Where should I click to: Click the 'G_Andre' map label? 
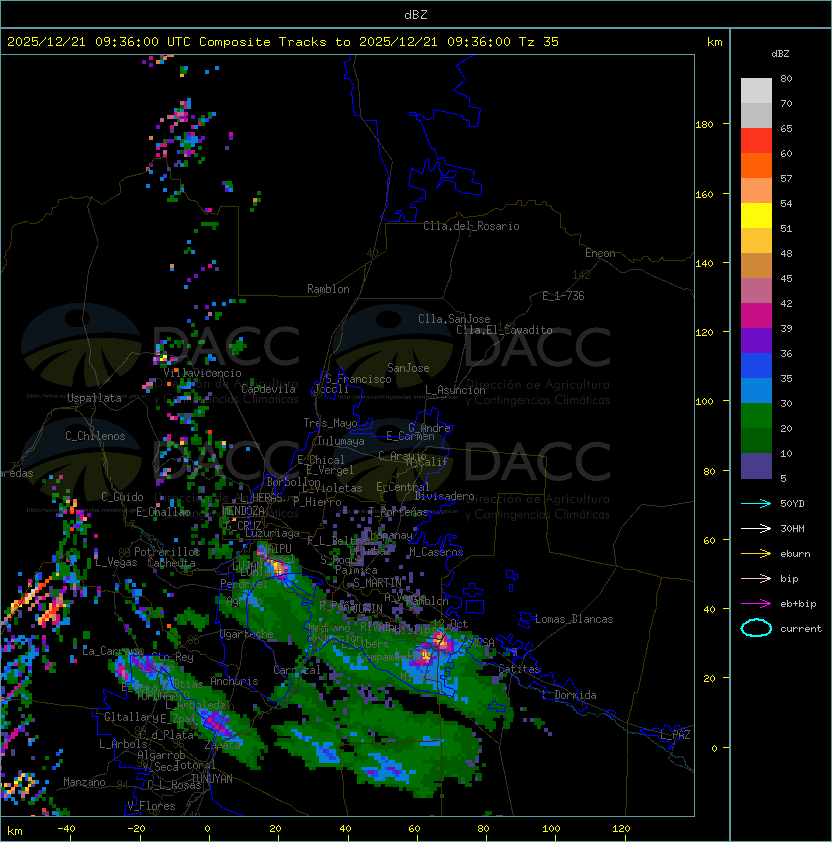click(x=429, y=428)
